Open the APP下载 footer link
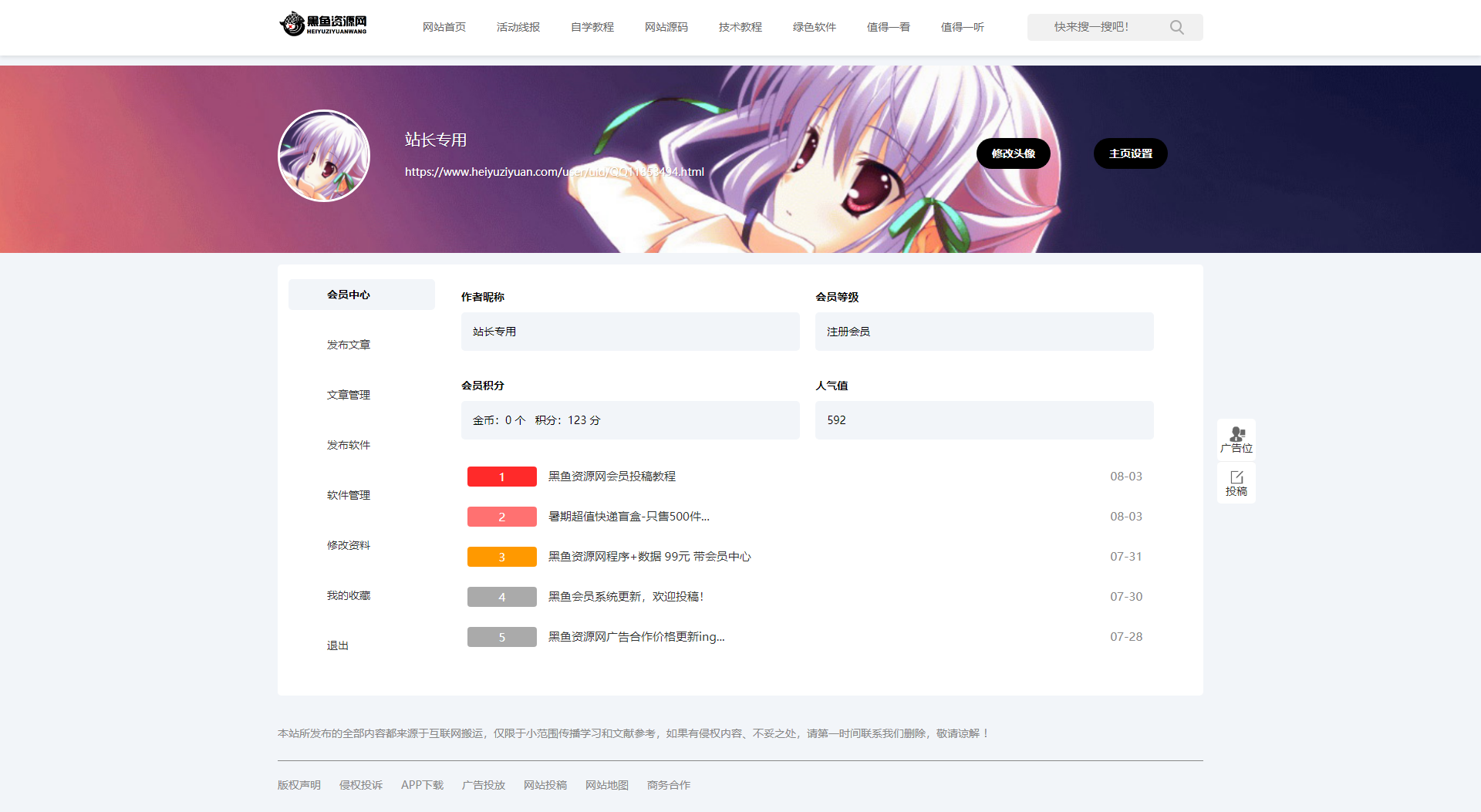Image resolution: width=1481 pixels, height=812 pixels. (421, 784)
